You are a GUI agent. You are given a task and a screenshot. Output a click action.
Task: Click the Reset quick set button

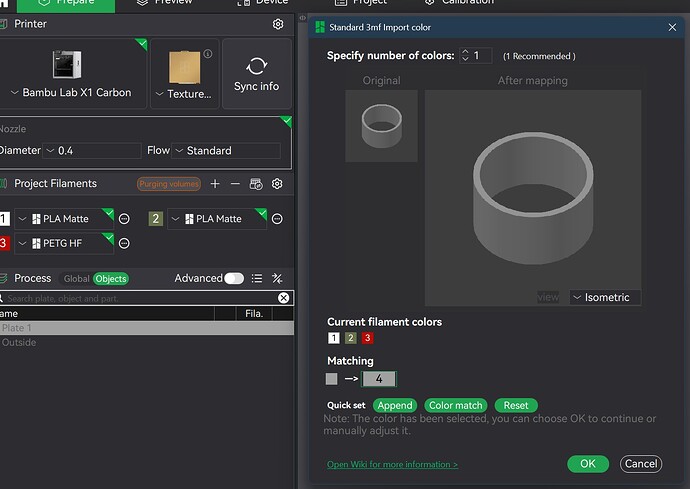coord(516,405)
